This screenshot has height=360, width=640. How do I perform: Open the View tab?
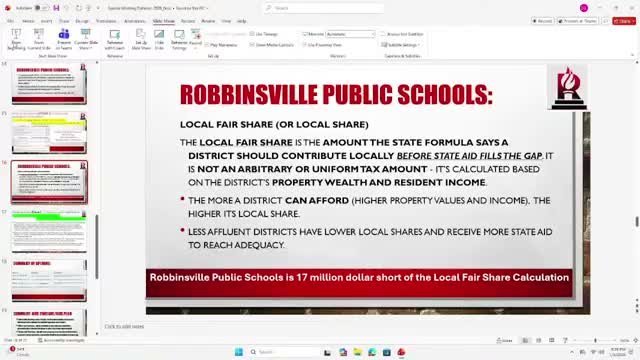tap(226, 21)
